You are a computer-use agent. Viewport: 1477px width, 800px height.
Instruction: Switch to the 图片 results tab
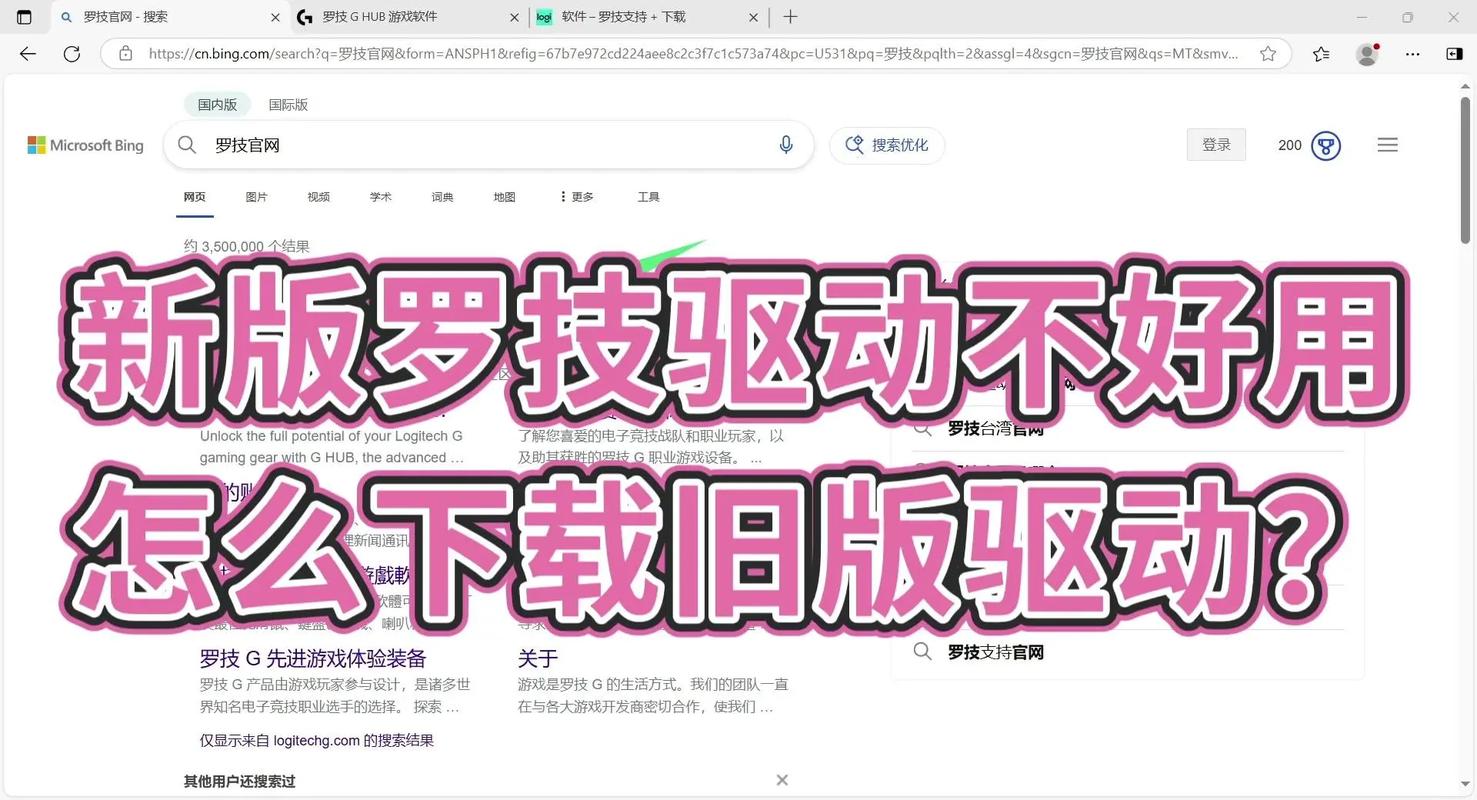[x=256, y=197]
